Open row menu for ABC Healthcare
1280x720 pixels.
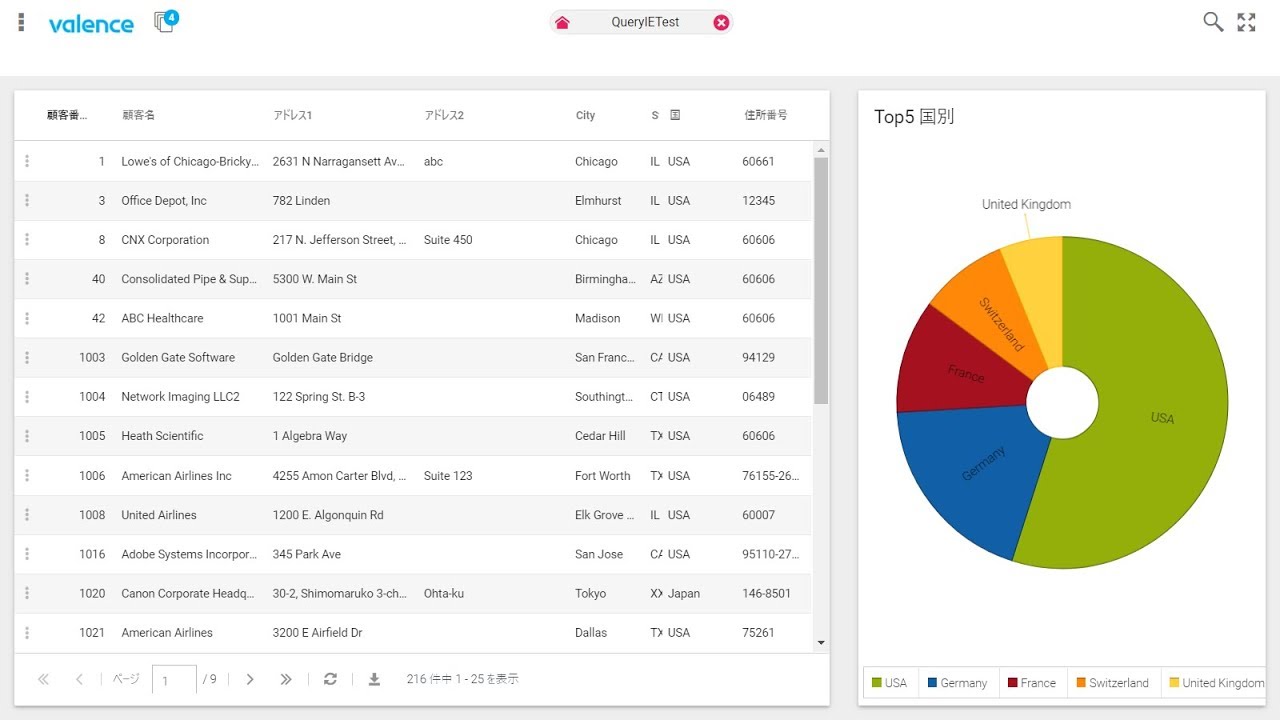tap(27, 318)
